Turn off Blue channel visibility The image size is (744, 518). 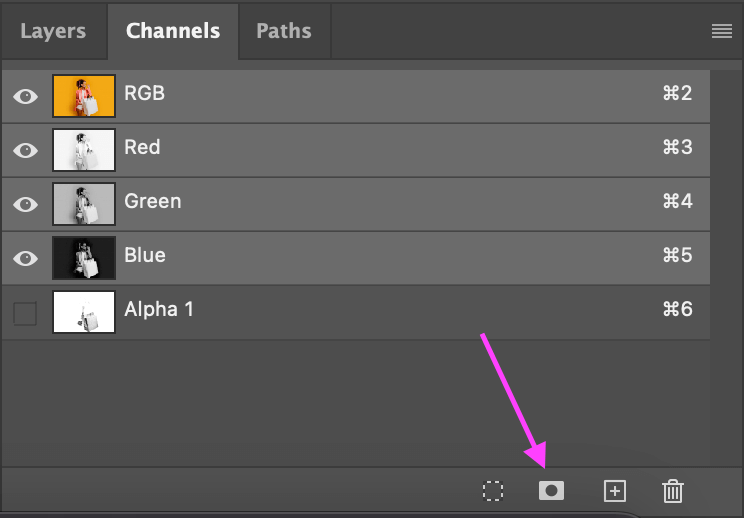click(25, 258)
